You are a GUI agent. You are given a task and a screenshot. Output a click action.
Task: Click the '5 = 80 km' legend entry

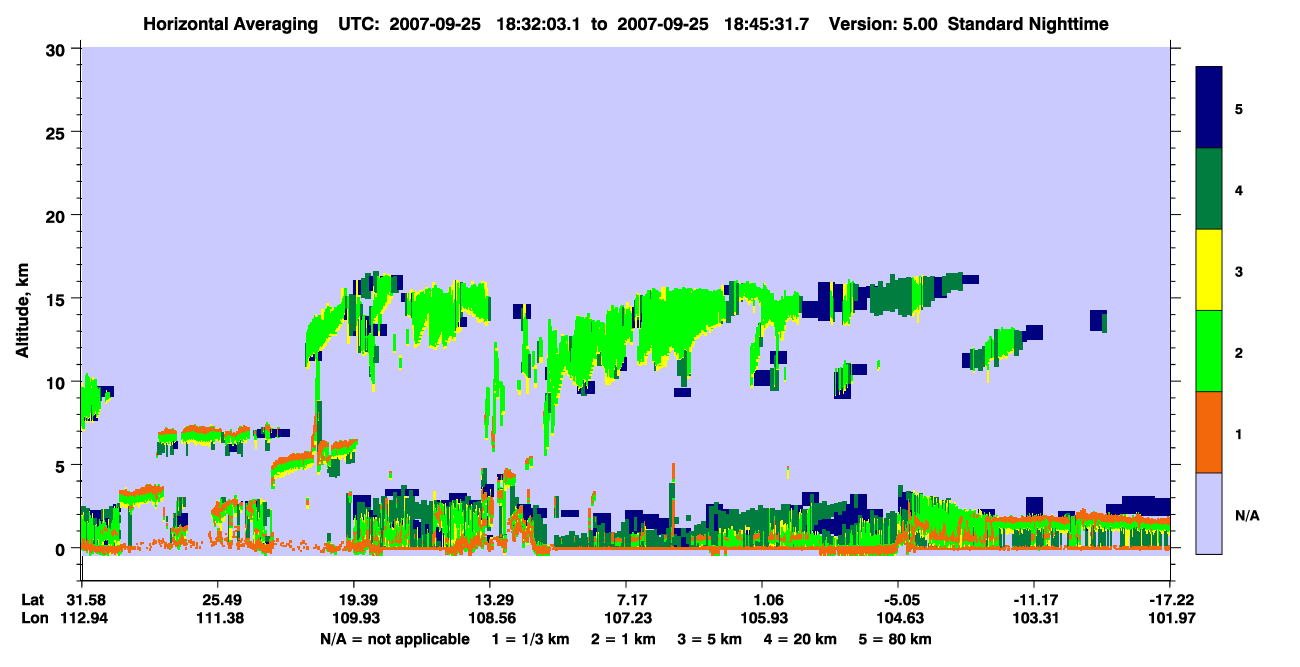[894, 639]
